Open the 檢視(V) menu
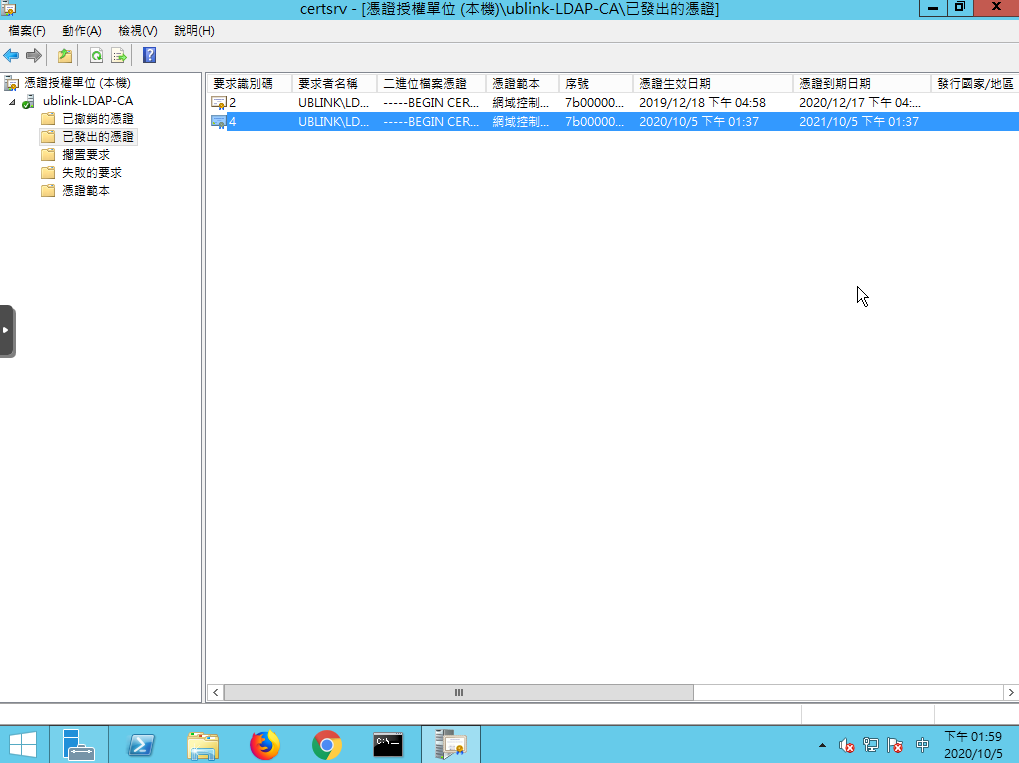The height and width of the screenshot is (763, 1019). 138,31
